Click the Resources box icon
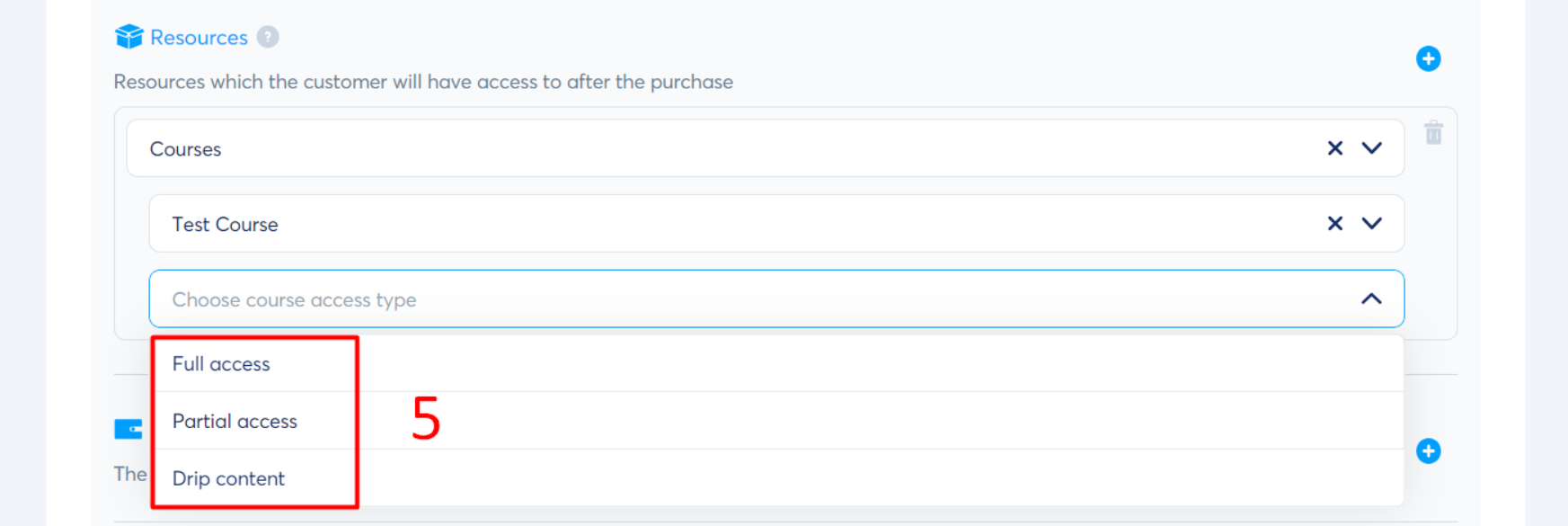Screen dimensions: 1568x526 point(128,37)
